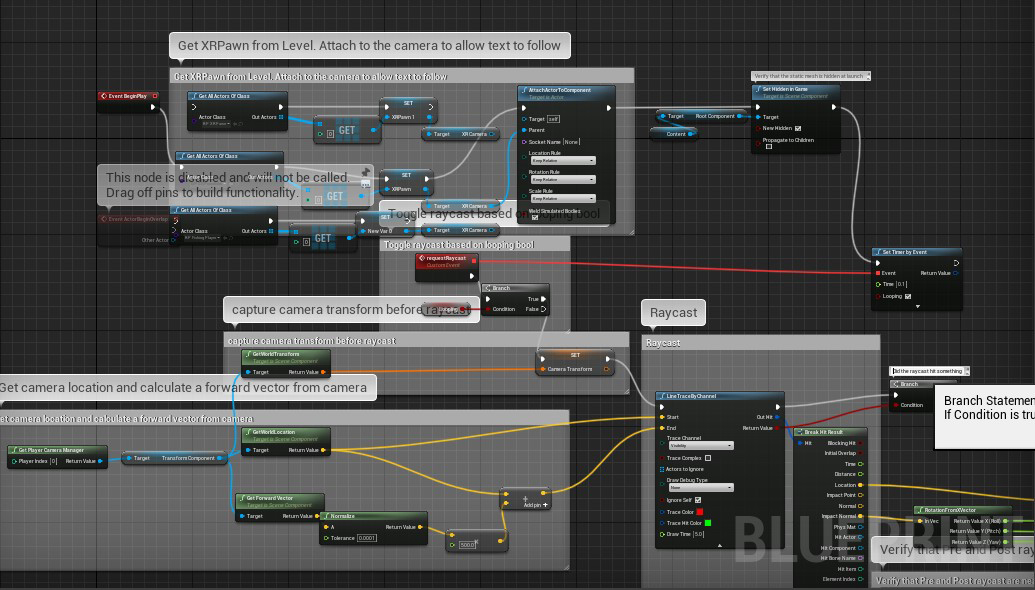The width and height of the screenshot is (1035, 590).
Task: Collapse LineTraceByChannel advanced pins arrow
Action: (719, 545)
